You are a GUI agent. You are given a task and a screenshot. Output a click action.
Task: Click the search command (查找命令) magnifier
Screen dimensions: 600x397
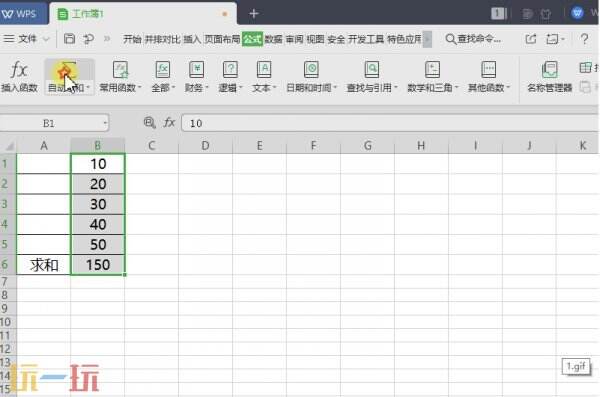[451, 39]
